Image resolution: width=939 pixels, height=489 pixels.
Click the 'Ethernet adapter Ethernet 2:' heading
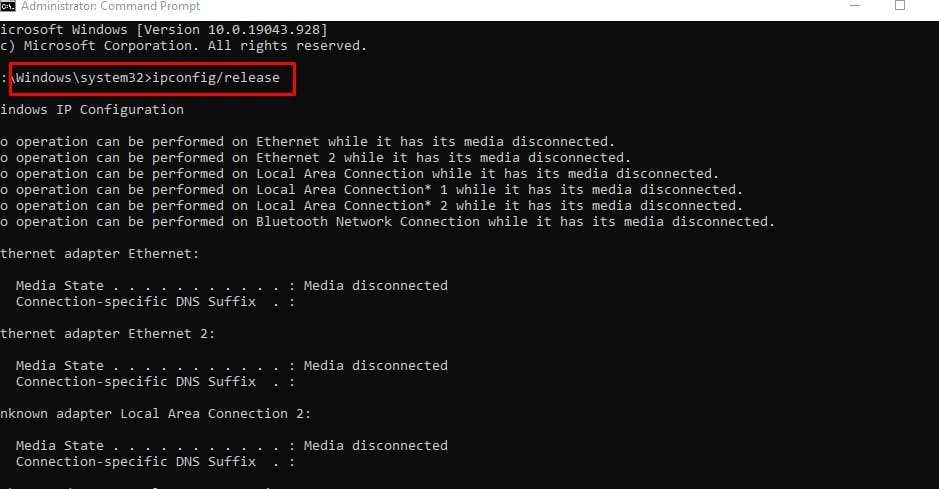108,334
